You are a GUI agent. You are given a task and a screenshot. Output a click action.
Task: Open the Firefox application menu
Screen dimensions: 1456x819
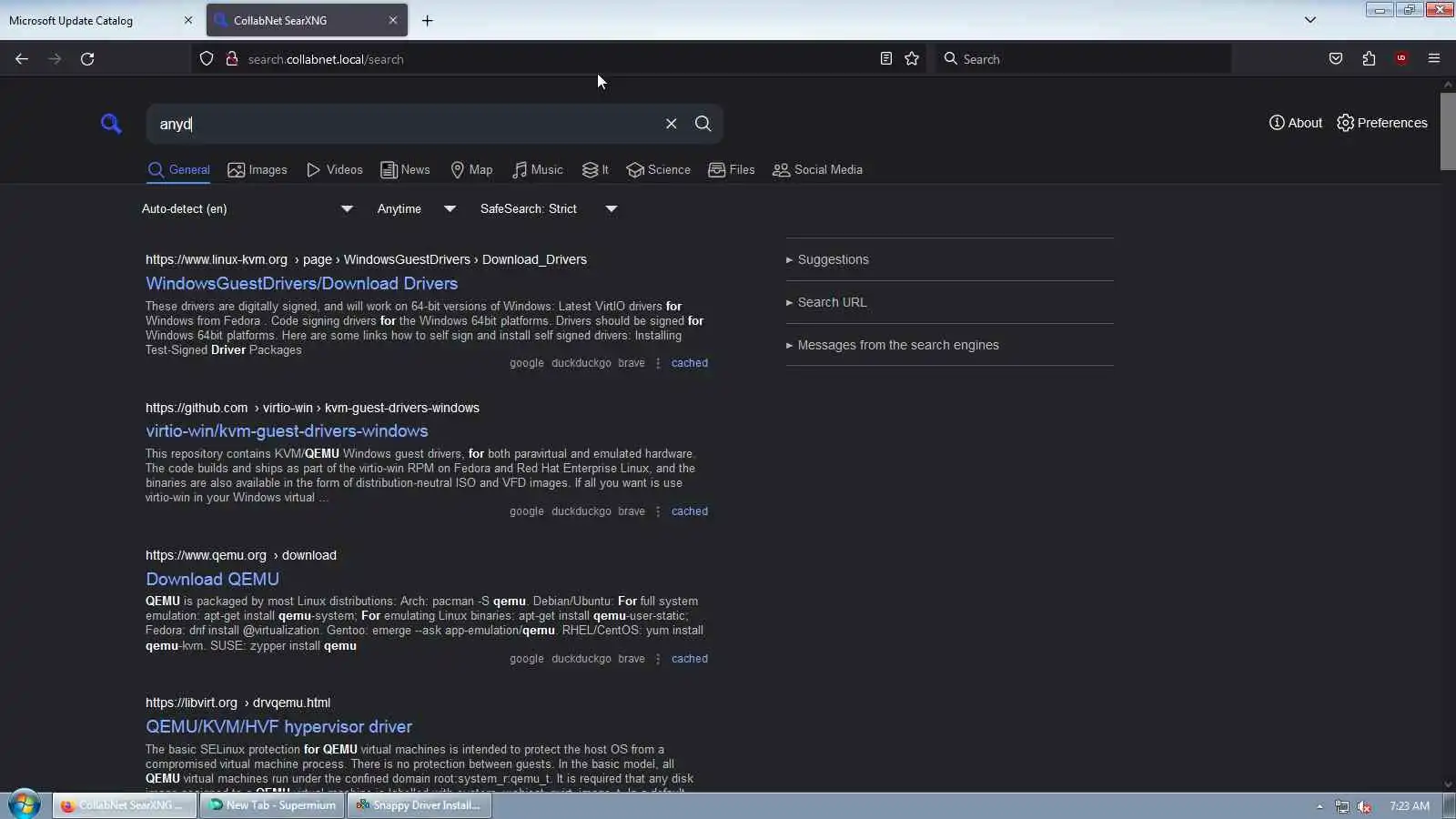[x=1434, y=59]
